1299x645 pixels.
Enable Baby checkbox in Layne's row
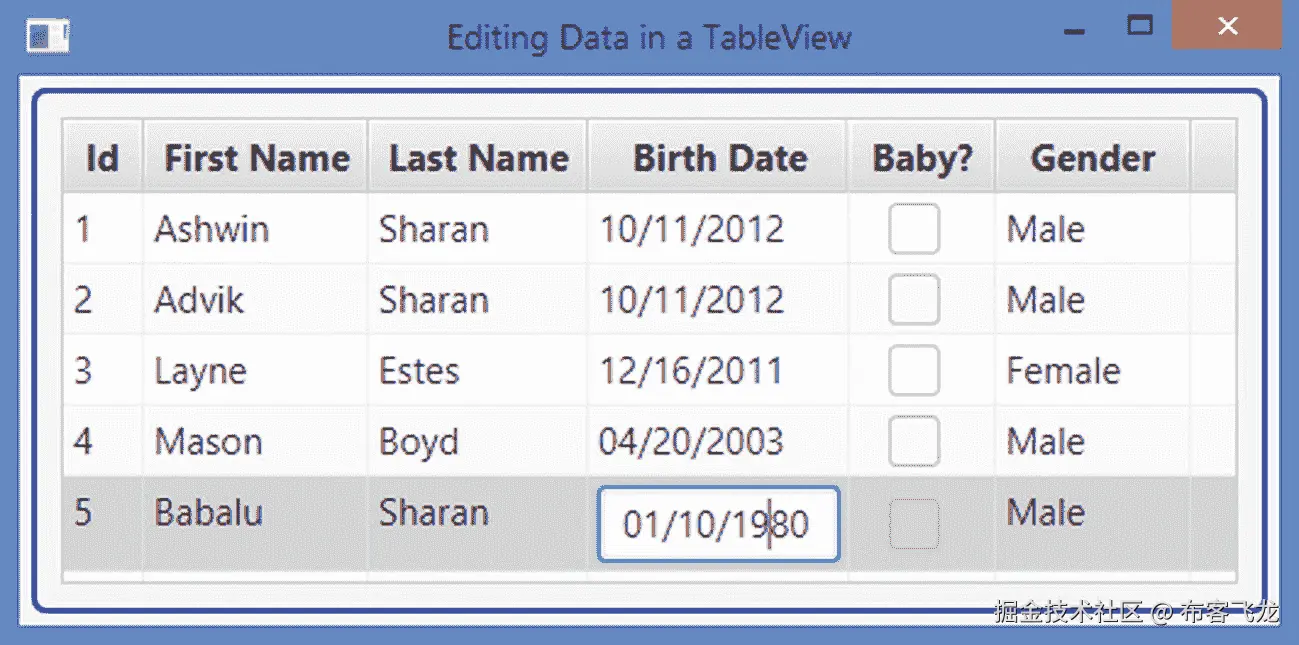(913, 371)
